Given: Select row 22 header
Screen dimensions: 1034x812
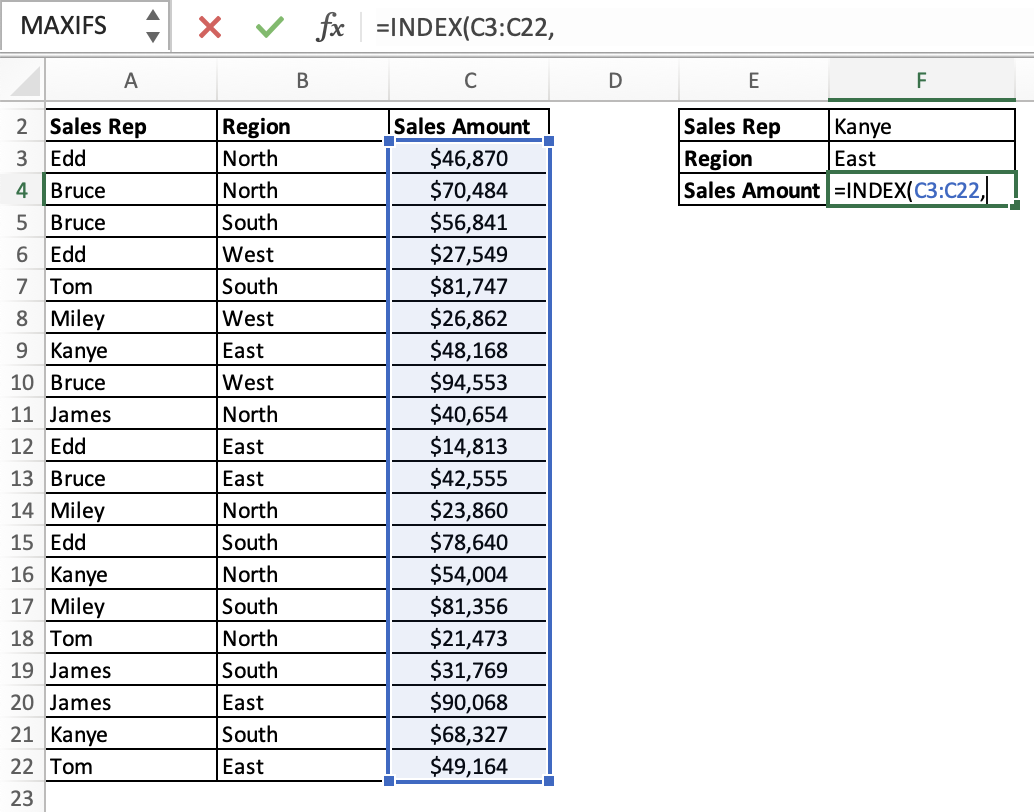Looking at the screenshot, I should (22, 766).
